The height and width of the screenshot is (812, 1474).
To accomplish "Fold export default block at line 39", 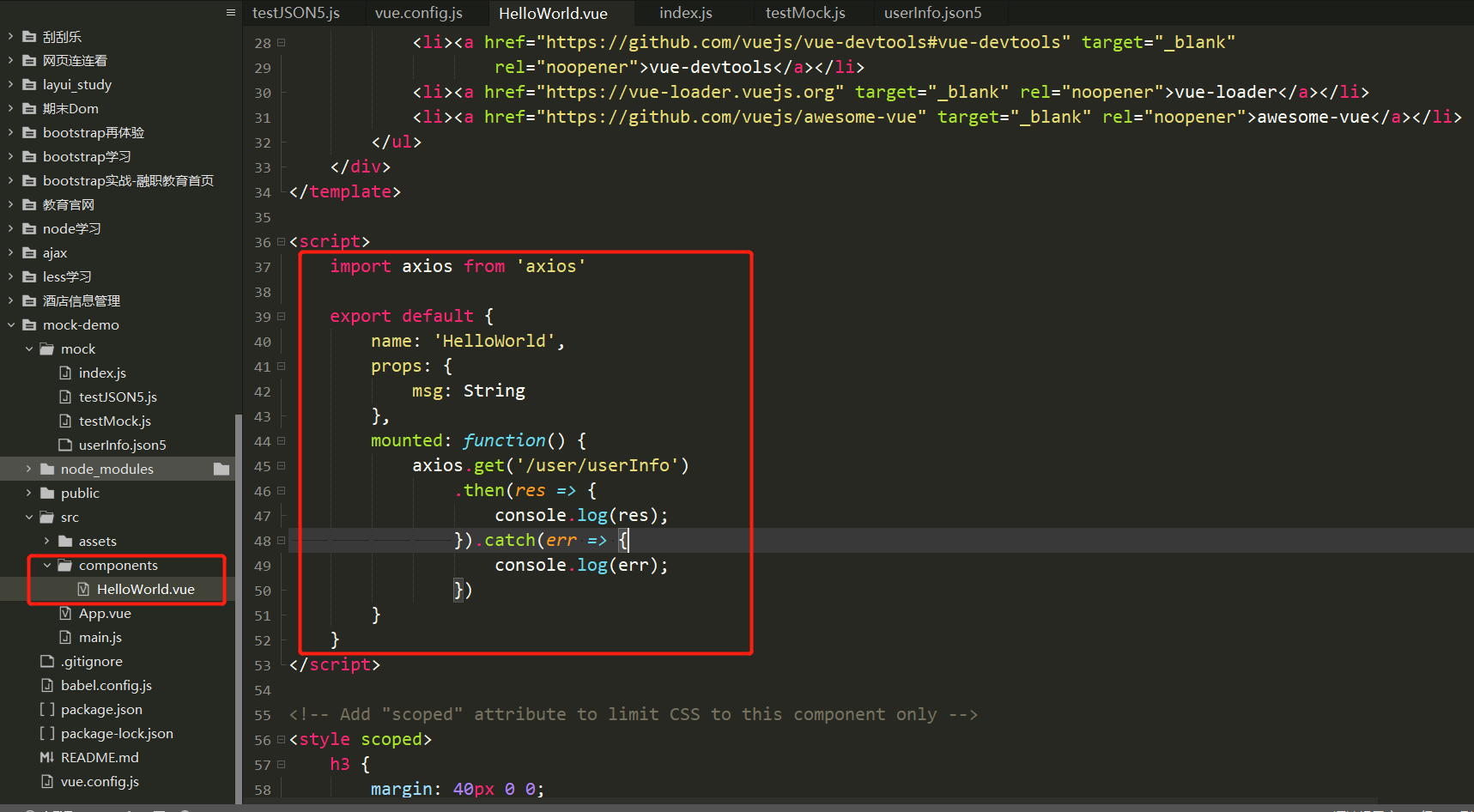I will point(281,317).
